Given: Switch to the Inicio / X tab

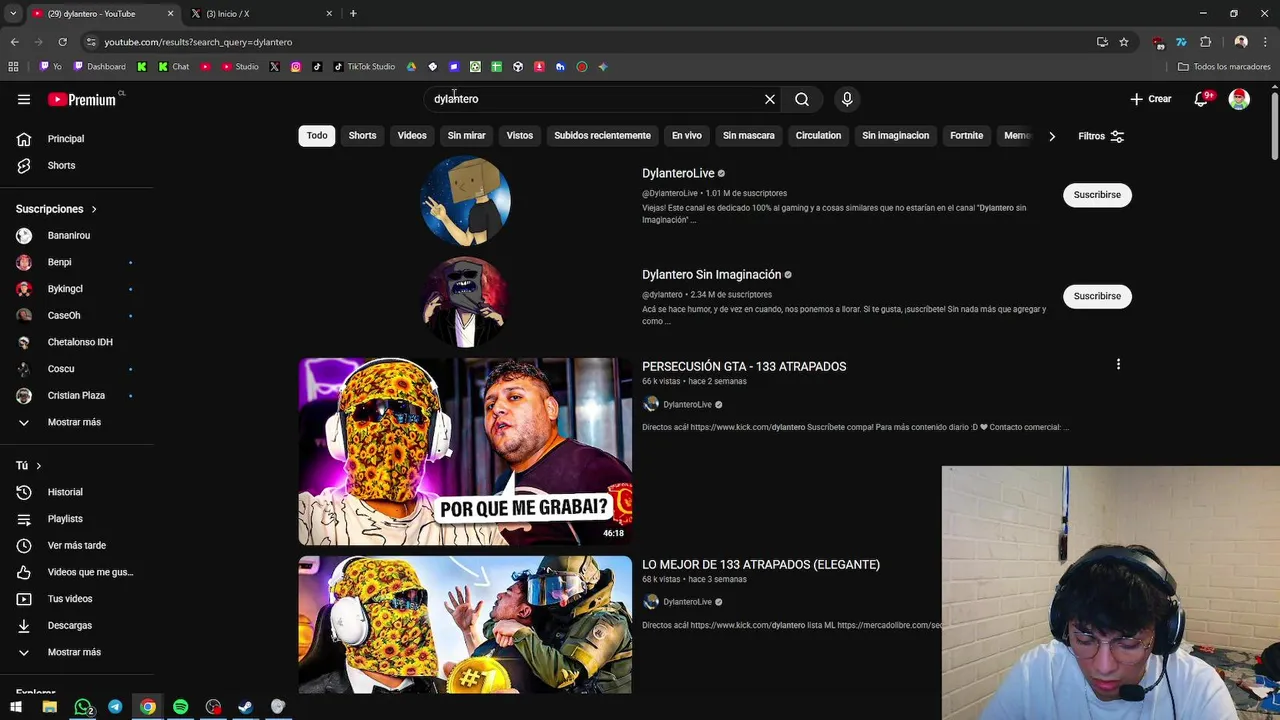Looking at the screenshot, I should tap(263, 14).
